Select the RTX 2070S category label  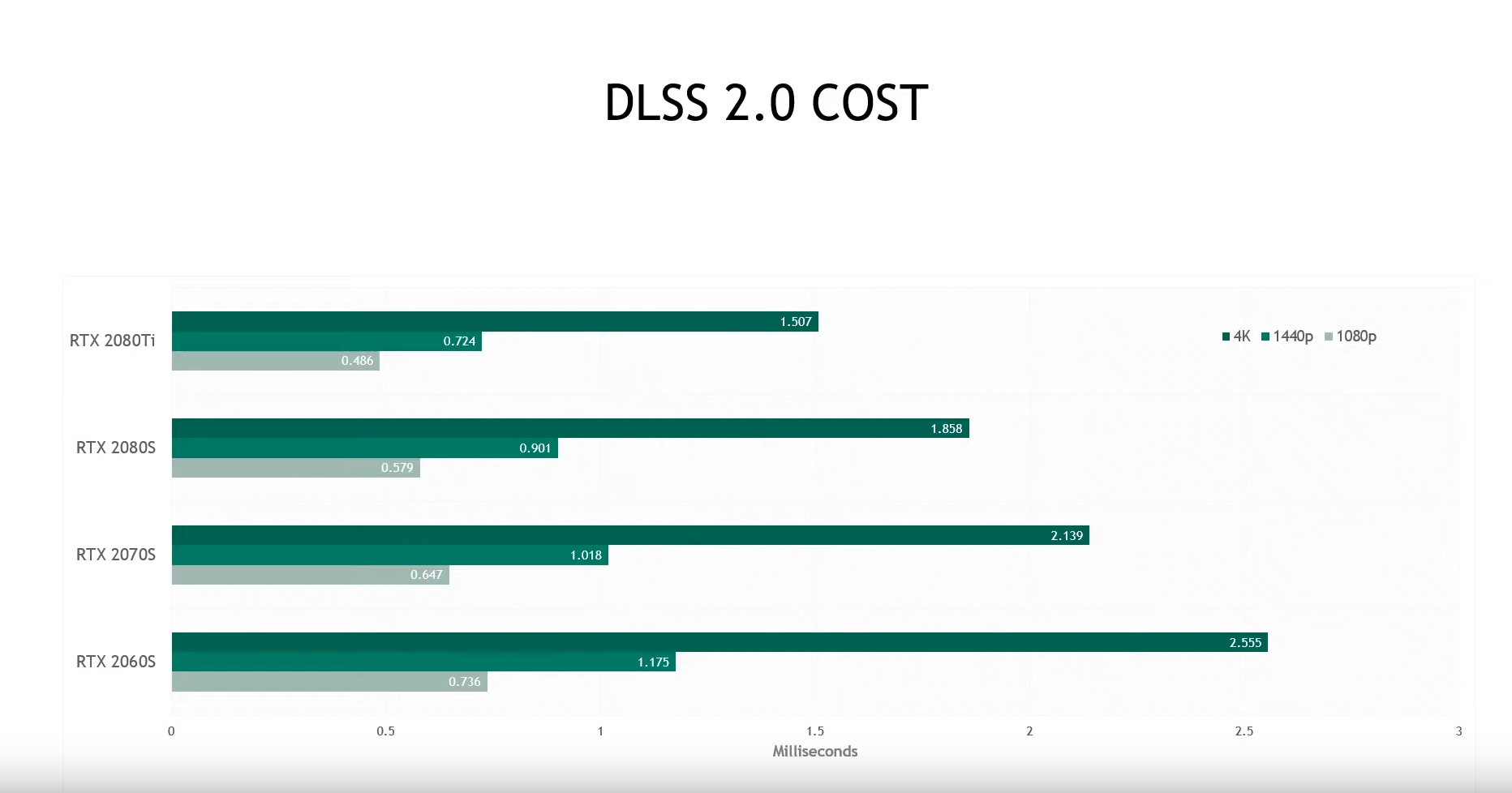pyautogui.click(x=116, y=555)
